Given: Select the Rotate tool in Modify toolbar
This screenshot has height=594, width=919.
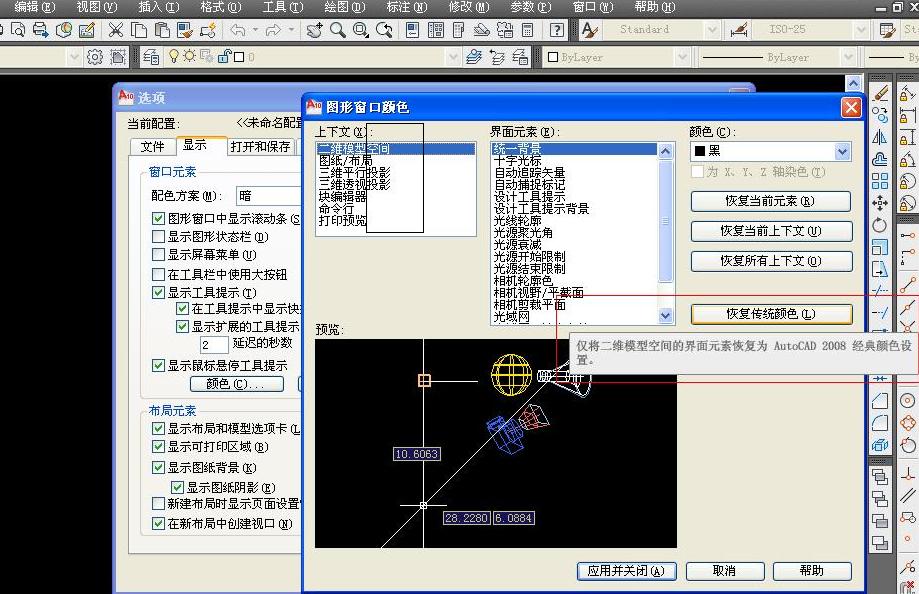Looking at the screenshot, I should 880,225.
